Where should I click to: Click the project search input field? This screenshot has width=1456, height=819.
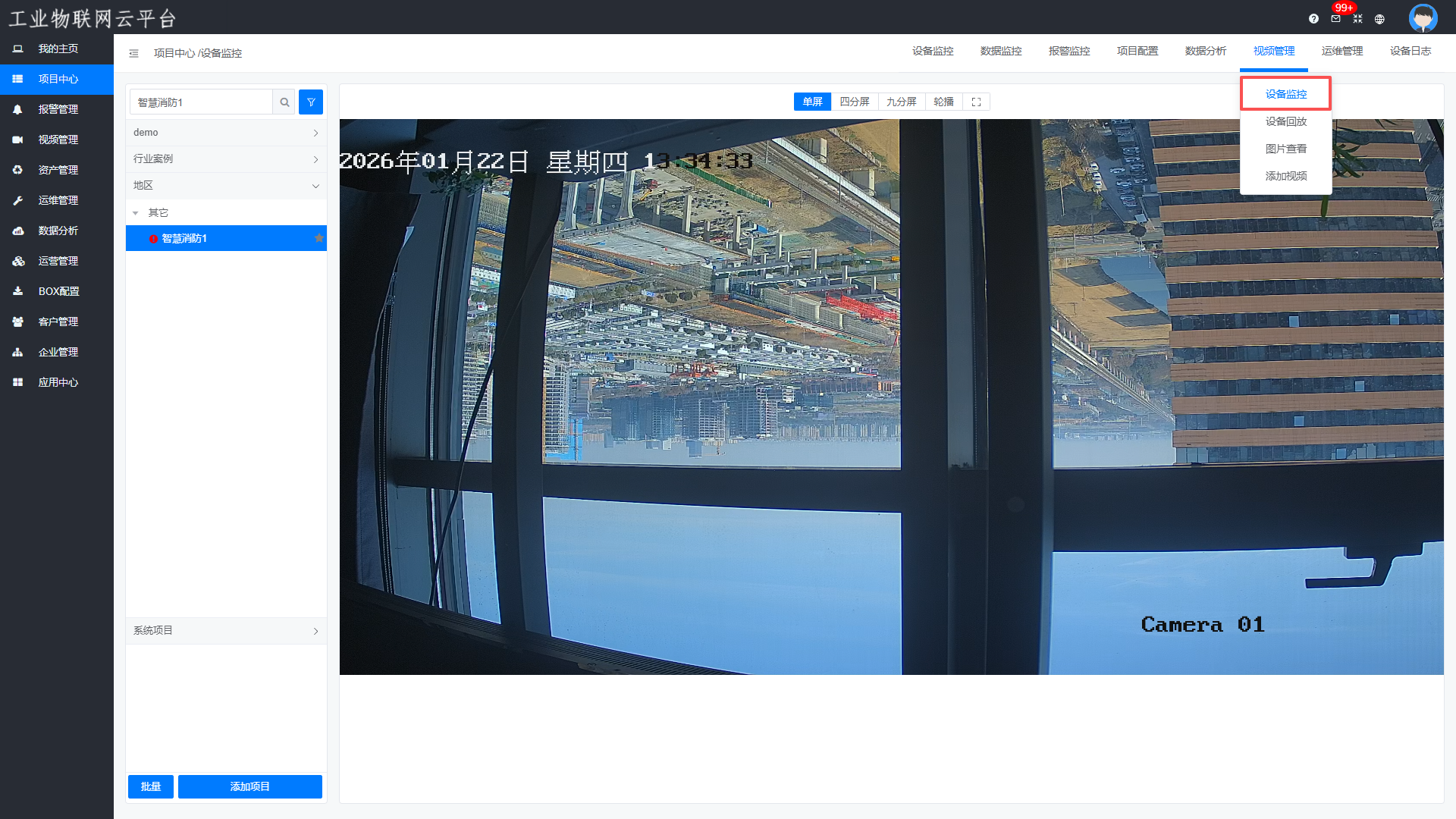point(201,102)
